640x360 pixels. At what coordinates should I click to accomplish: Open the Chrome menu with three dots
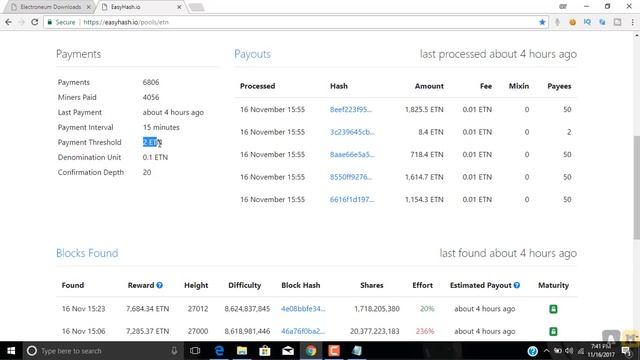pos(633,22)
